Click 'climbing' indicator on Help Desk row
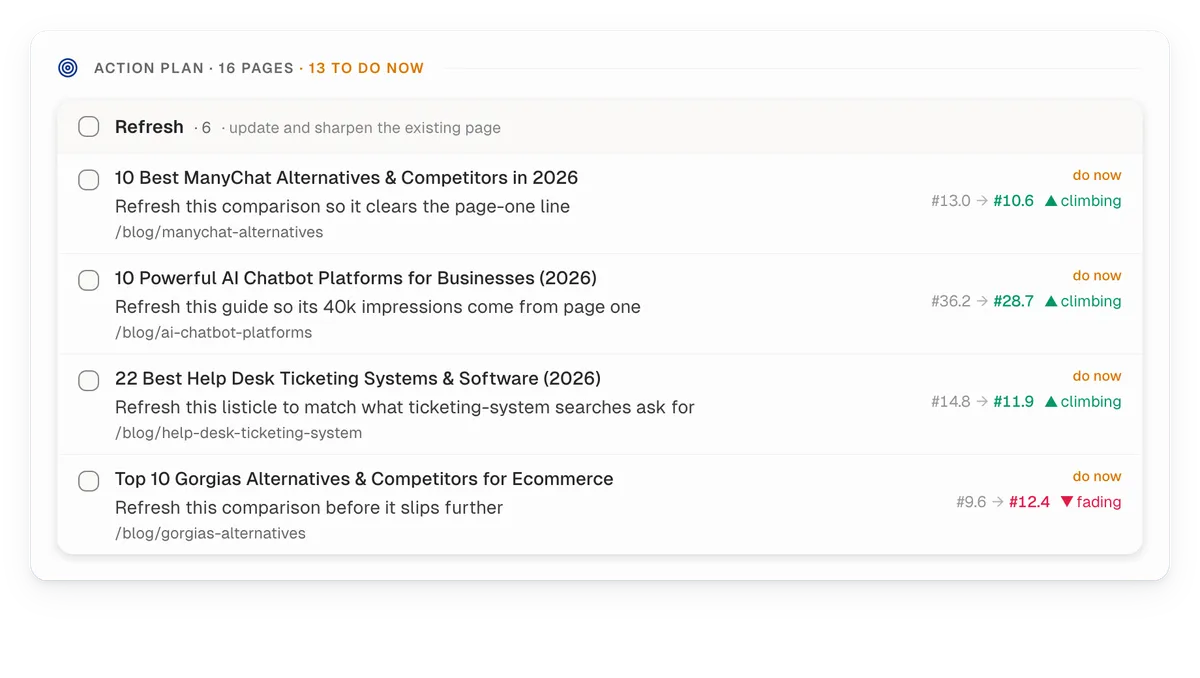The width and height of the screenshot is (1200, 678). 1083,402
